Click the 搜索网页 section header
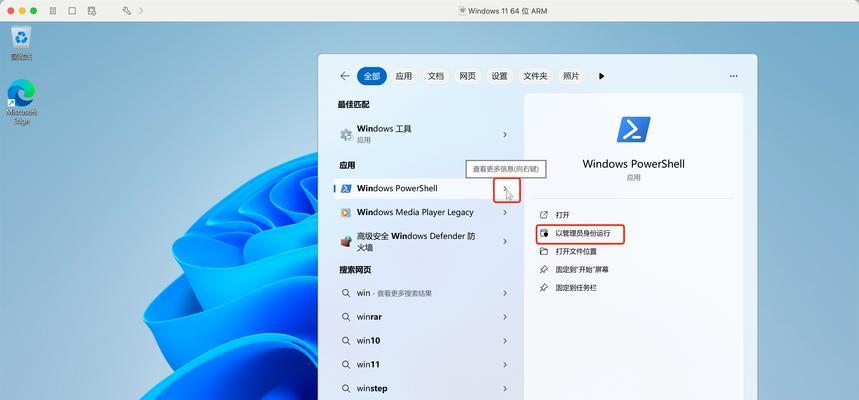 coord(355,270)
